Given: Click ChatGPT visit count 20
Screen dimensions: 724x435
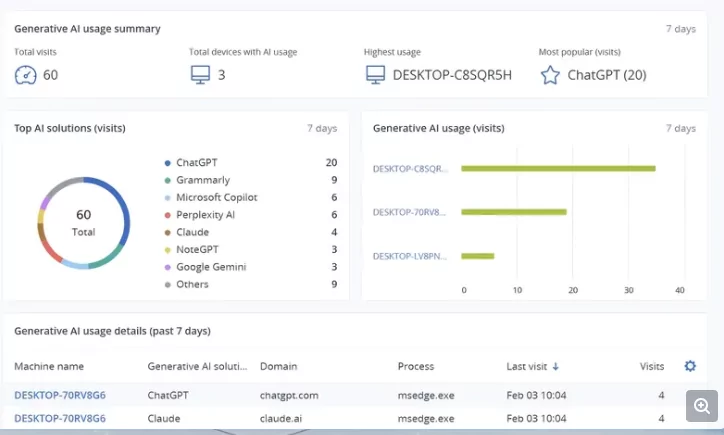Looking at the screenshot, I should (331, 163).
